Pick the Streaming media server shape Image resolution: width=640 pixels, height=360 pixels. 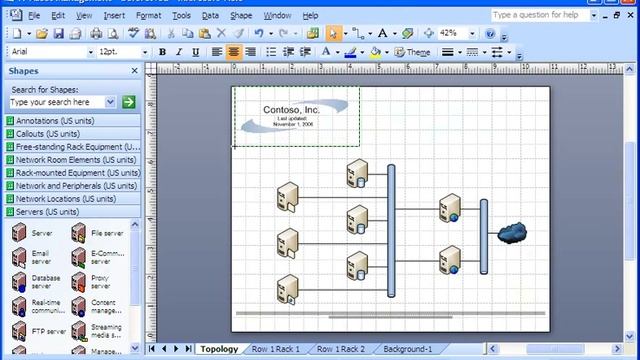click(x=97, y=331)
